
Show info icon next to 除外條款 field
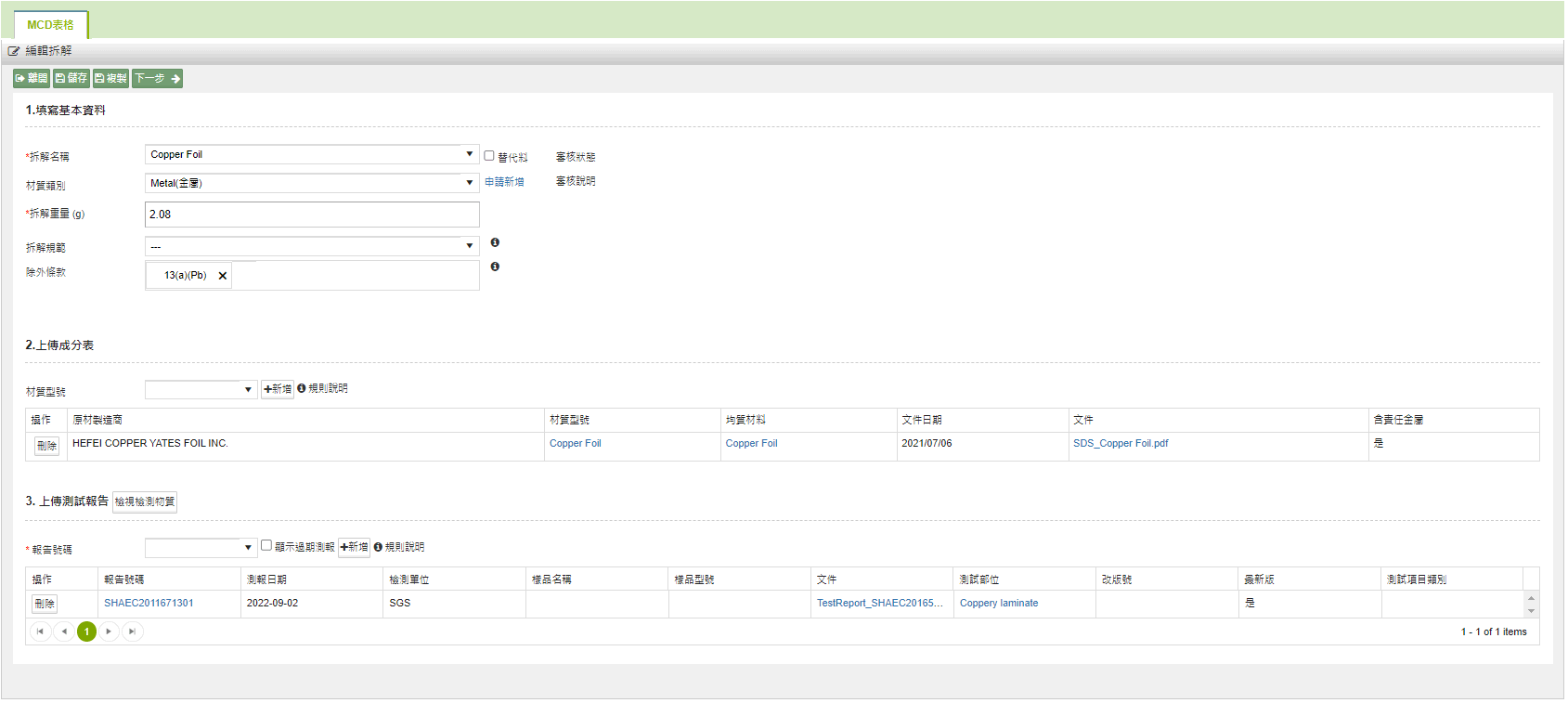click(x=495, y=267)
